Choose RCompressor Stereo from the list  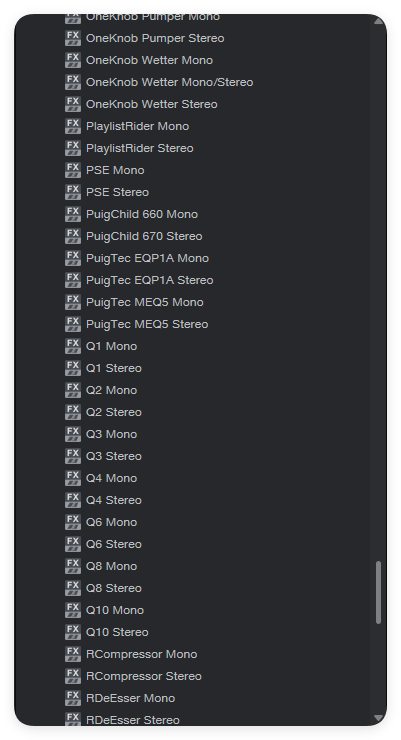pyautogui.click(x=143, y=676)
